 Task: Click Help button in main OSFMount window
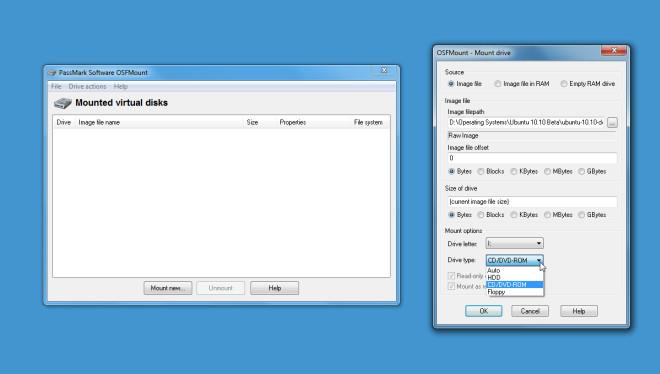tap(274, 288)
